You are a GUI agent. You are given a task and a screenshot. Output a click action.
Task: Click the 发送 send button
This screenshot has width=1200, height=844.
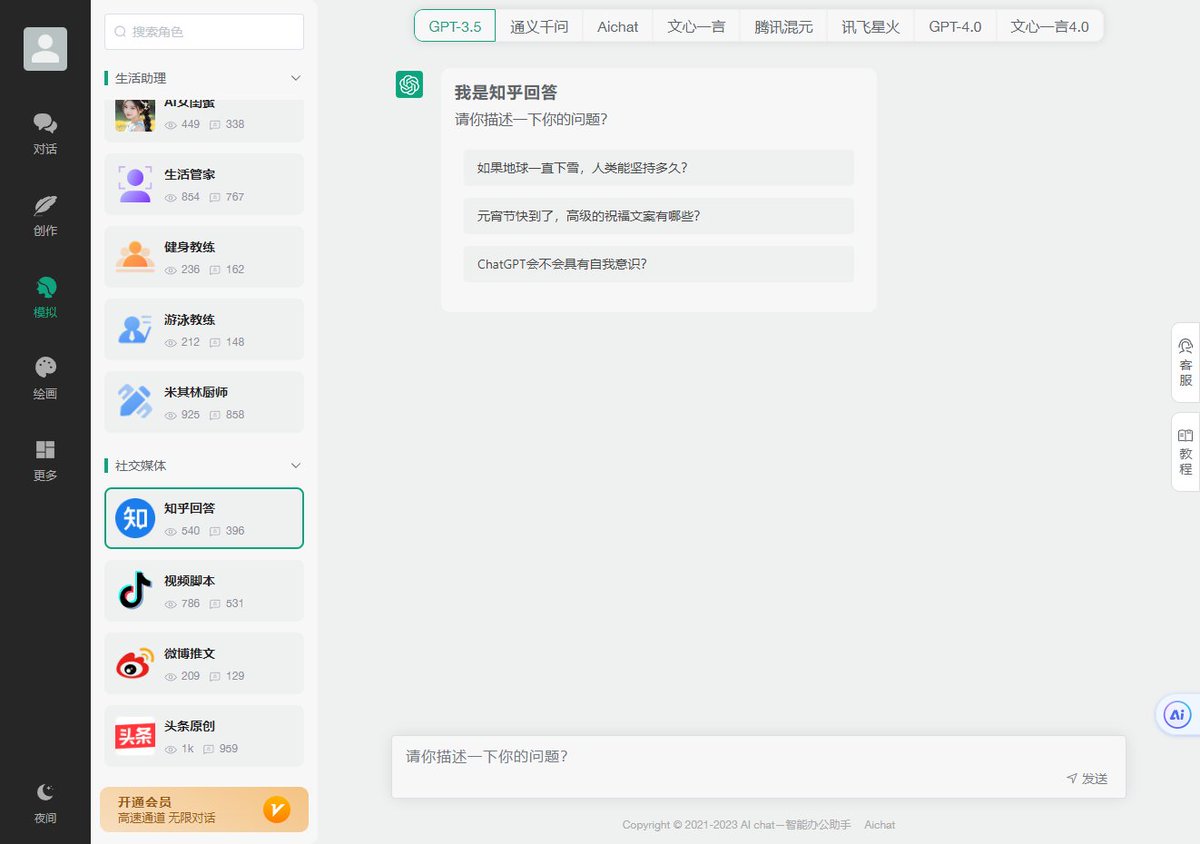point(1087,779)
